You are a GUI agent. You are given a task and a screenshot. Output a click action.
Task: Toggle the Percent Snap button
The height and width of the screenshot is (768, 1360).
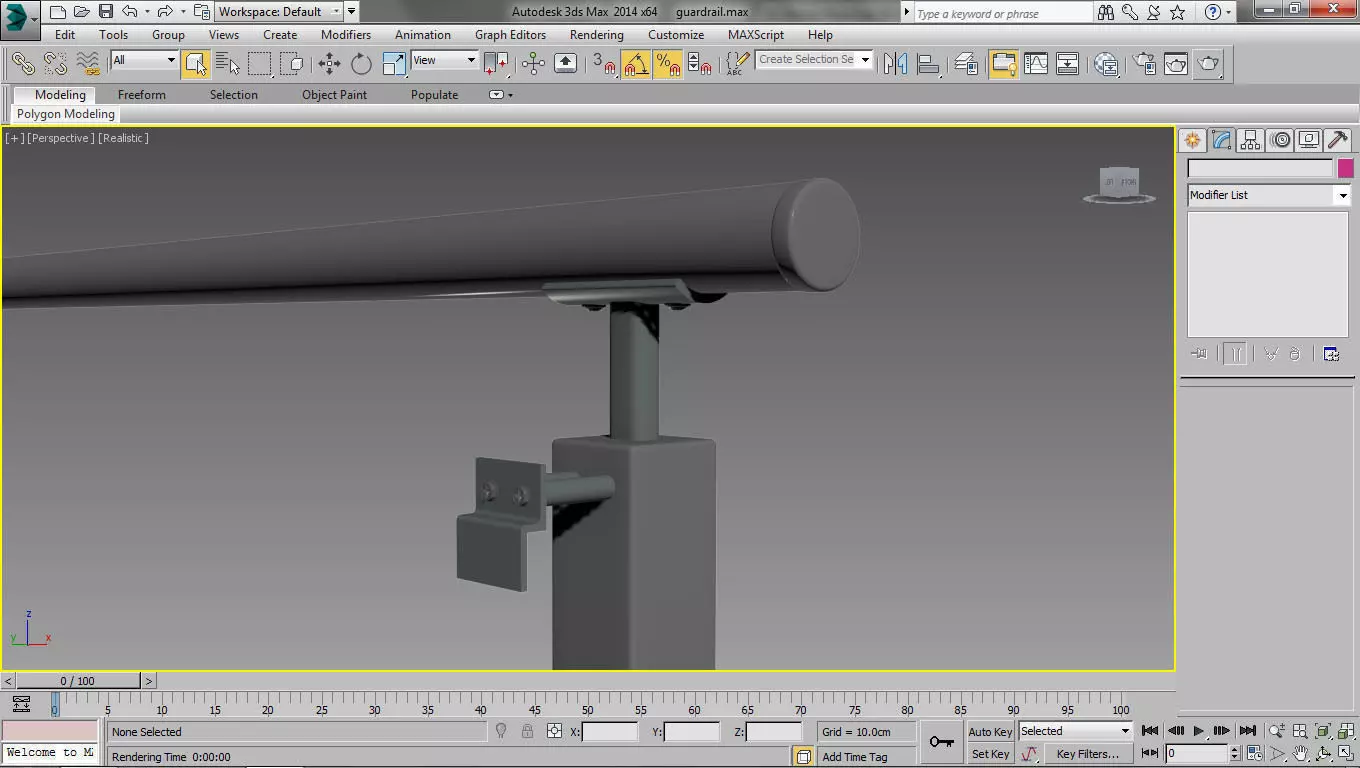[x=668, y=63]
